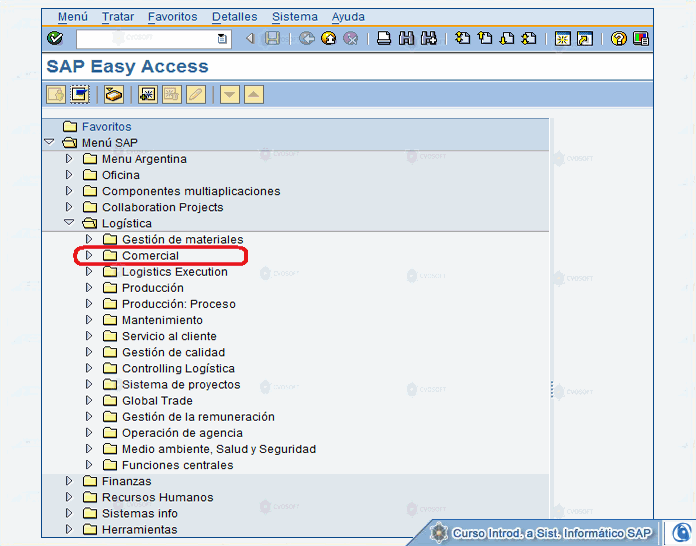Click the Next Page icon
This screenshot has width=696, height=546.
[x=507, y=38]
